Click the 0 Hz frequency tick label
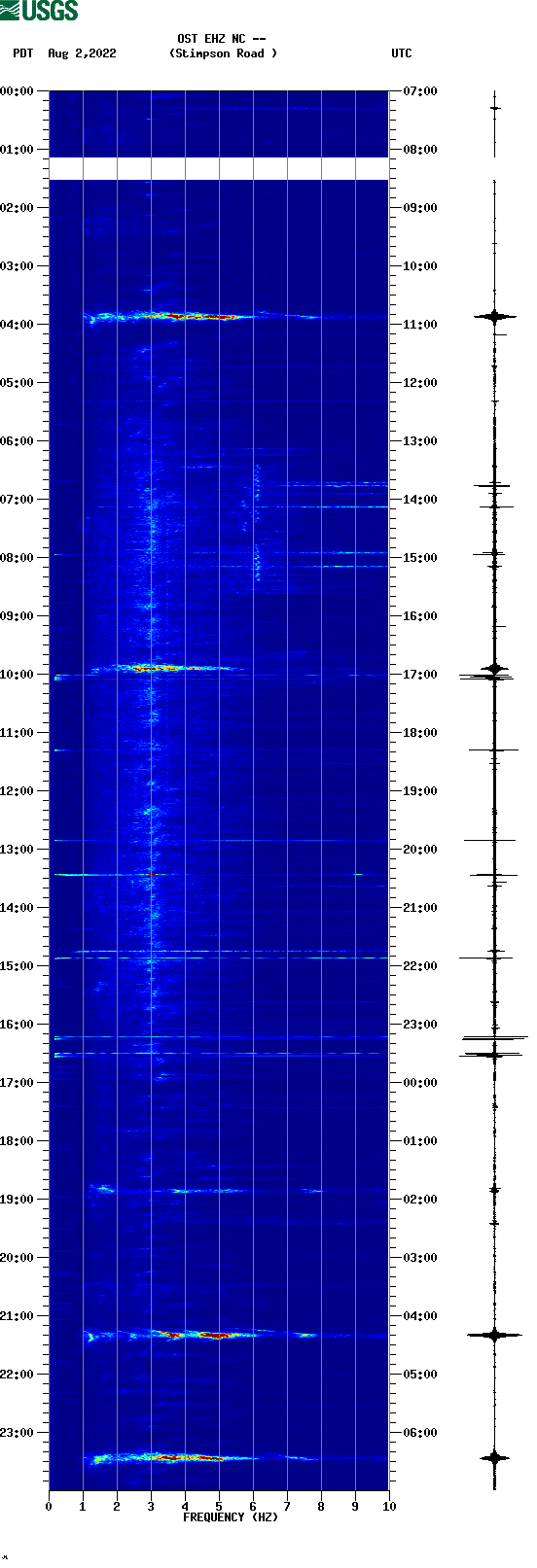The height and width of the screenshot is (1568, 537). pyautogui.click(x=49, y=1507)
